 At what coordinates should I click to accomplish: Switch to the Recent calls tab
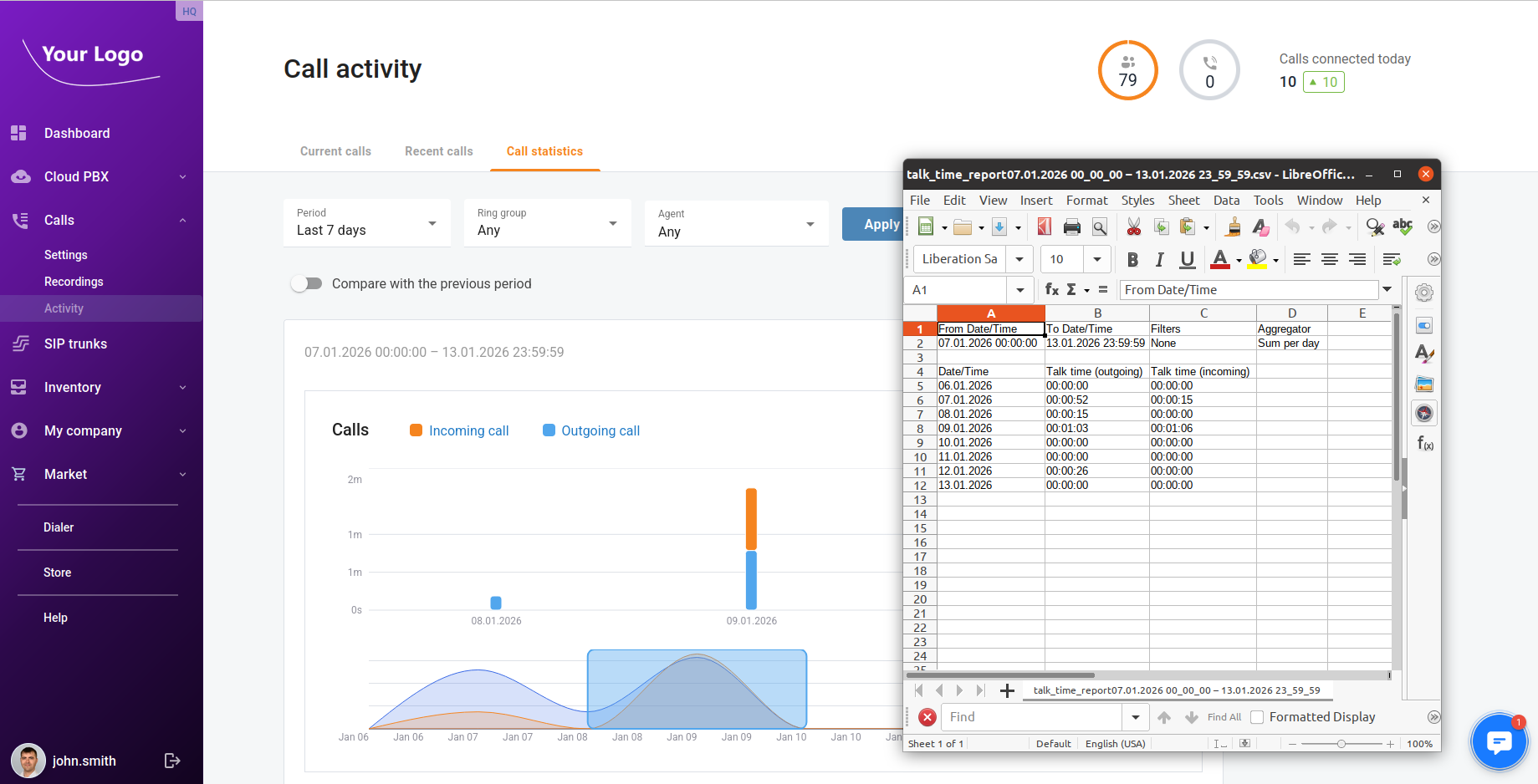tap(438, 151)
